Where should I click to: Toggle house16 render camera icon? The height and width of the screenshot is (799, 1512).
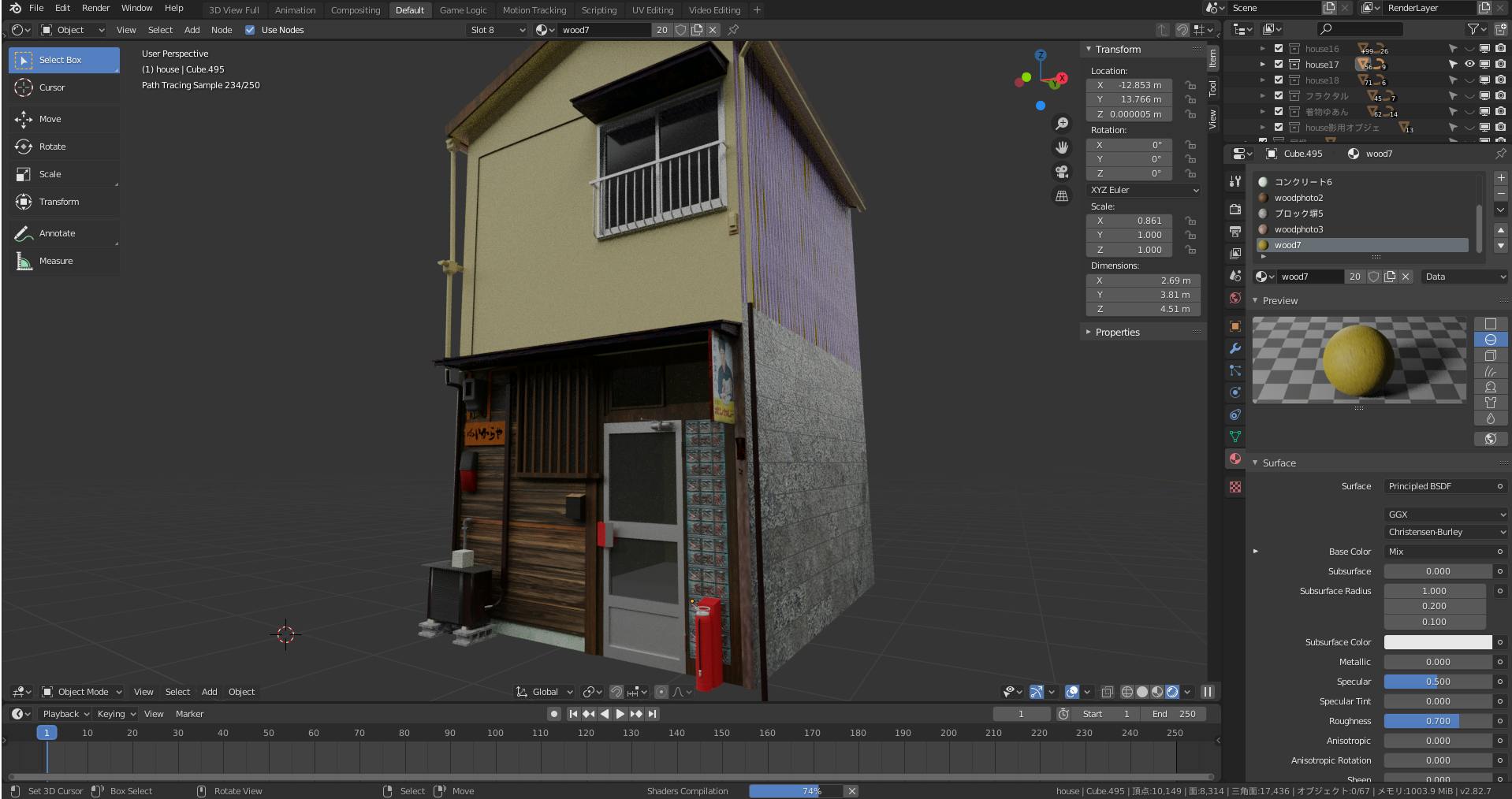[x=1500, y=49]
